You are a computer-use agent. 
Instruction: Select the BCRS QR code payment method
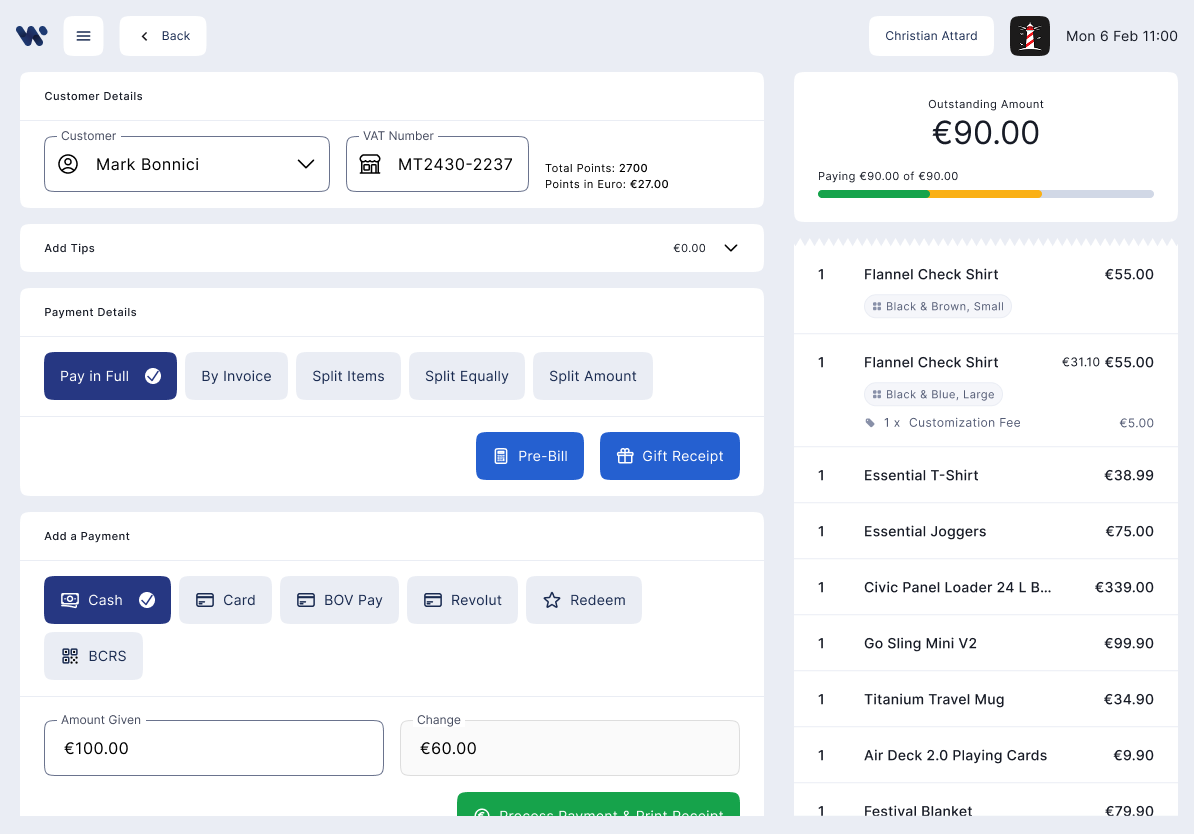click(x=93, y=655)
